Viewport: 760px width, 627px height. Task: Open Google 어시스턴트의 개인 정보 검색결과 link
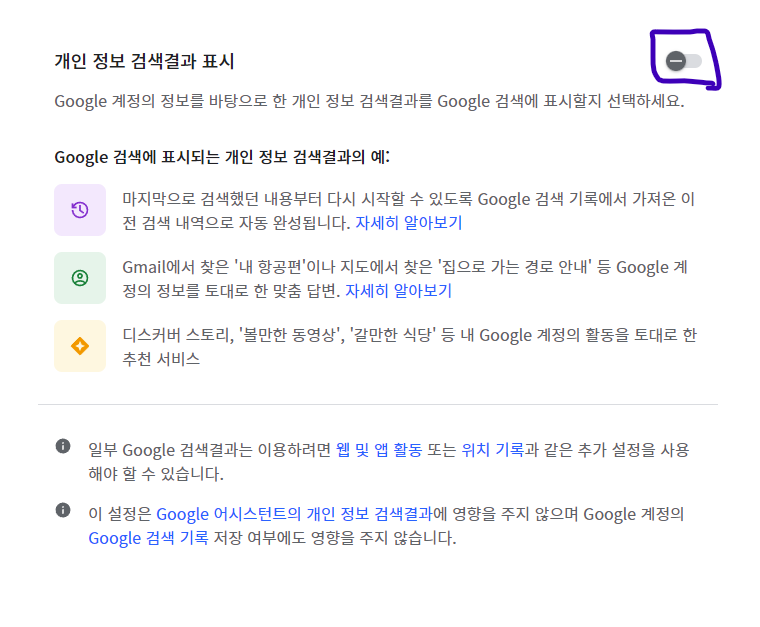(294, 514)
